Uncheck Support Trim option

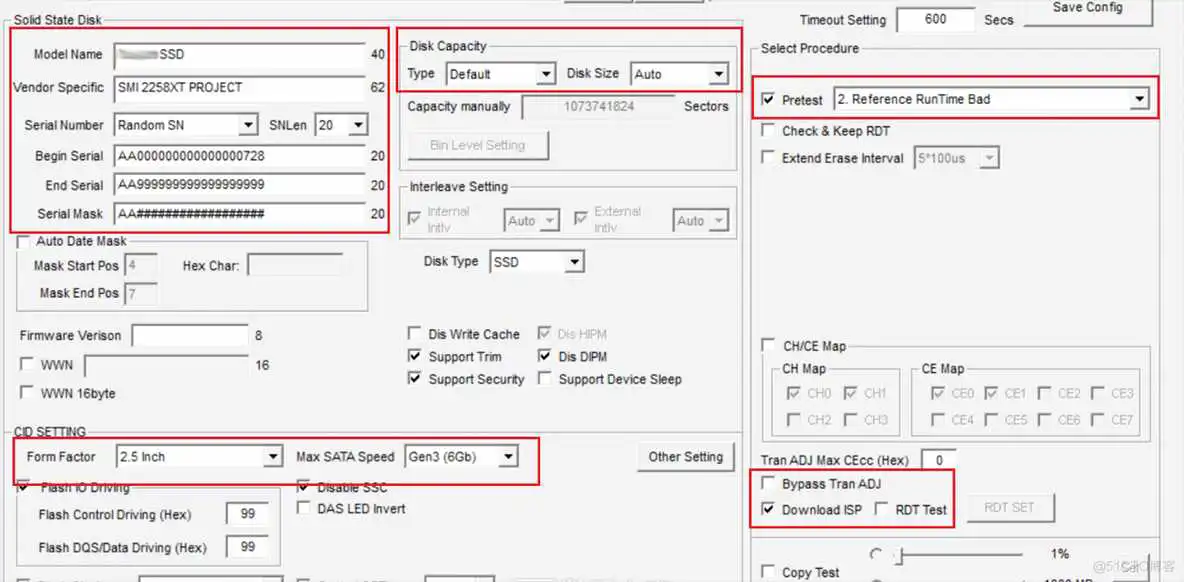click(x=414, y=357)
